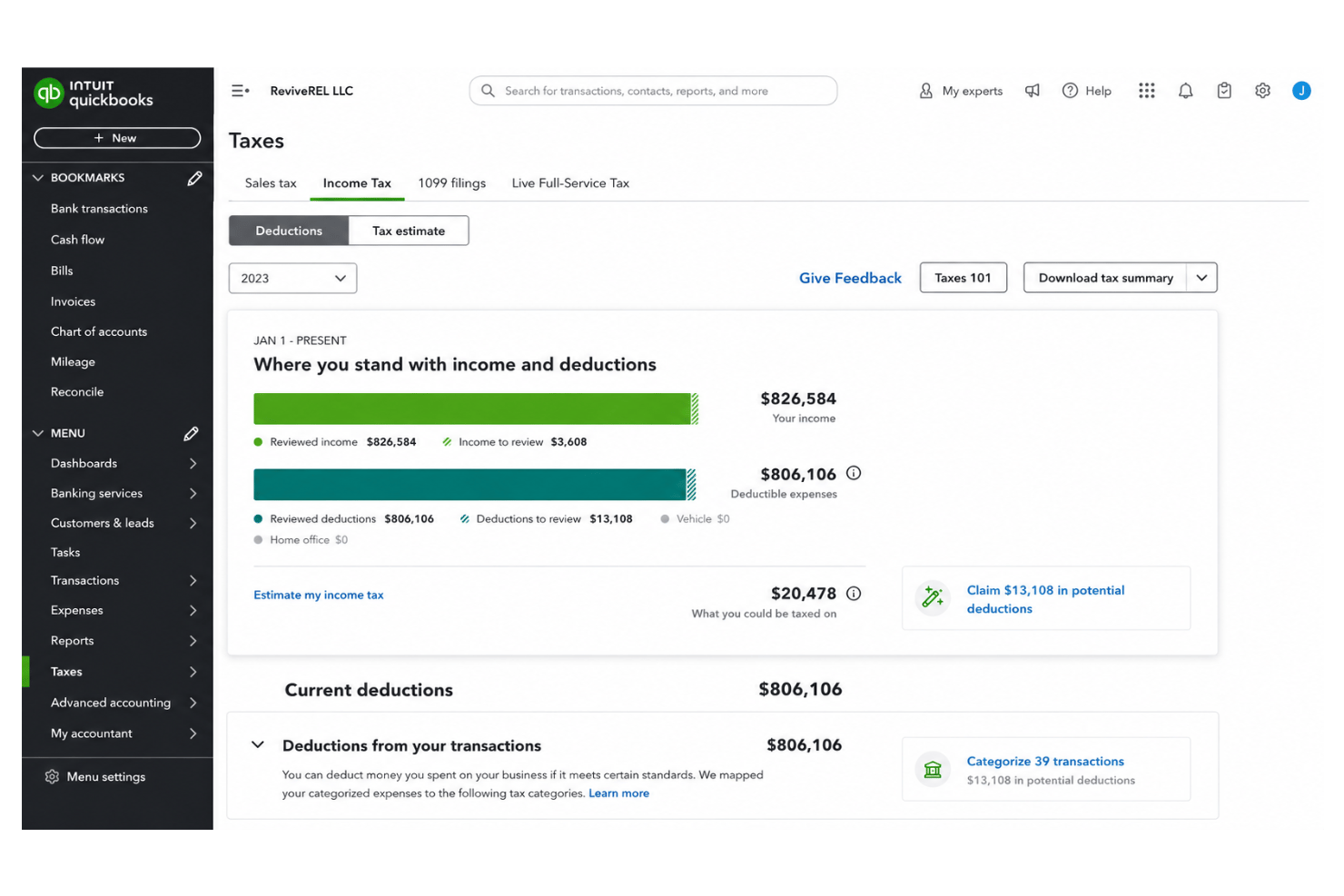1344x896 pixels.
Task: Click the QuickBooks logo
Action: 94,93
